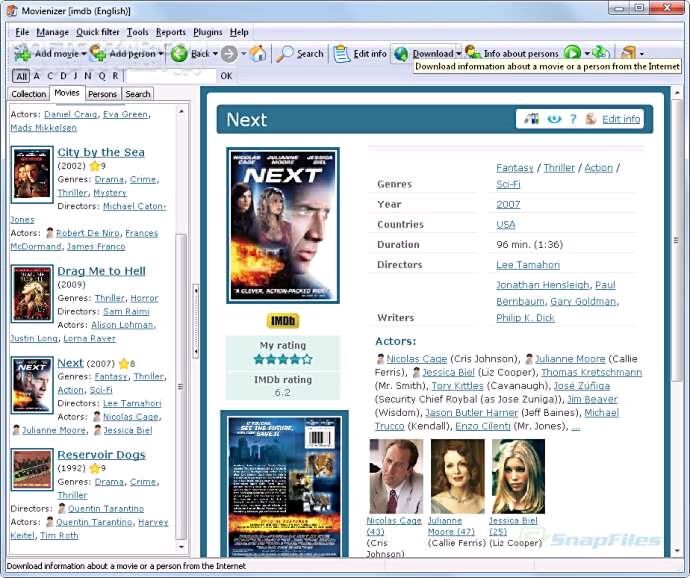Toggle letter filter N

point(88,76)
